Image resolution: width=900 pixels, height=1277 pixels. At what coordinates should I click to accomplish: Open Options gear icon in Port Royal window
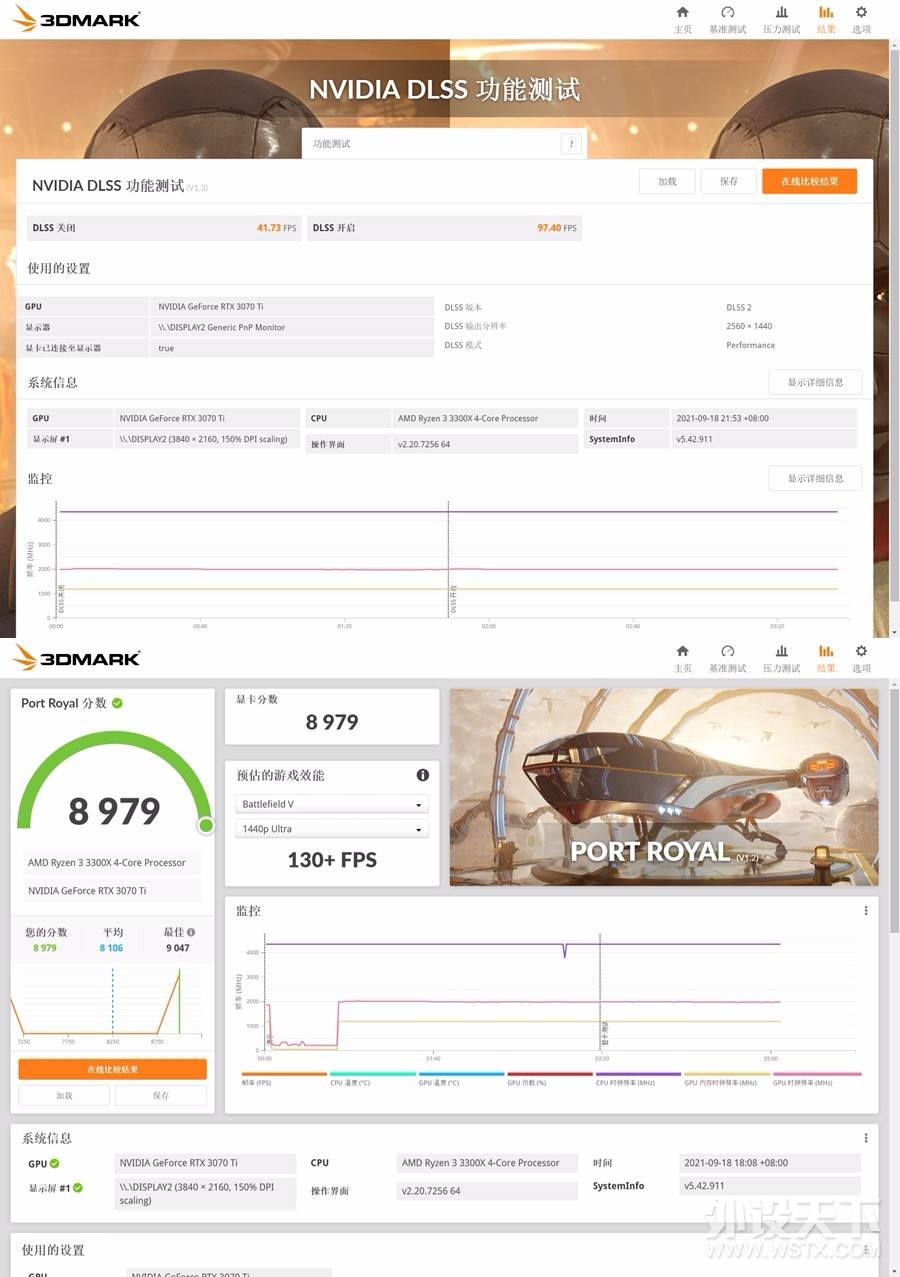[861, 651]
